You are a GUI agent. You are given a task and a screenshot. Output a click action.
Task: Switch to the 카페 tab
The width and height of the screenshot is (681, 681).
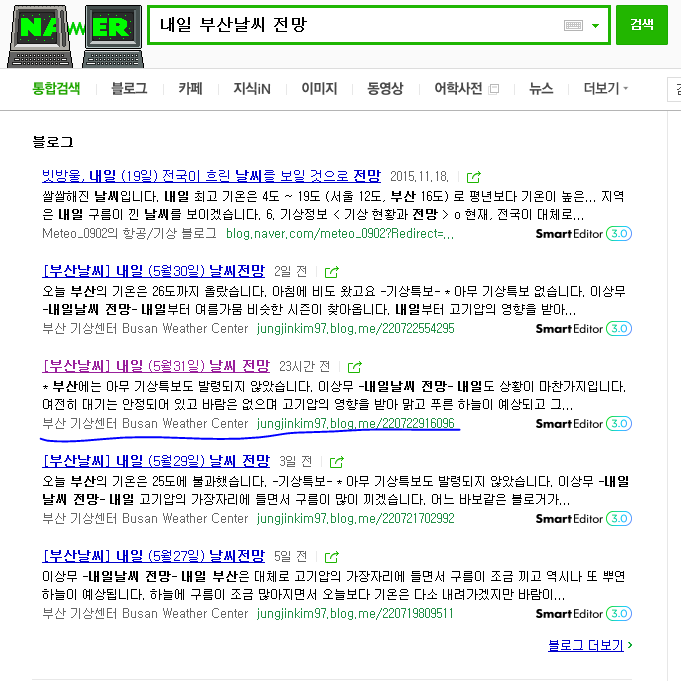click(x=190, y=89)
